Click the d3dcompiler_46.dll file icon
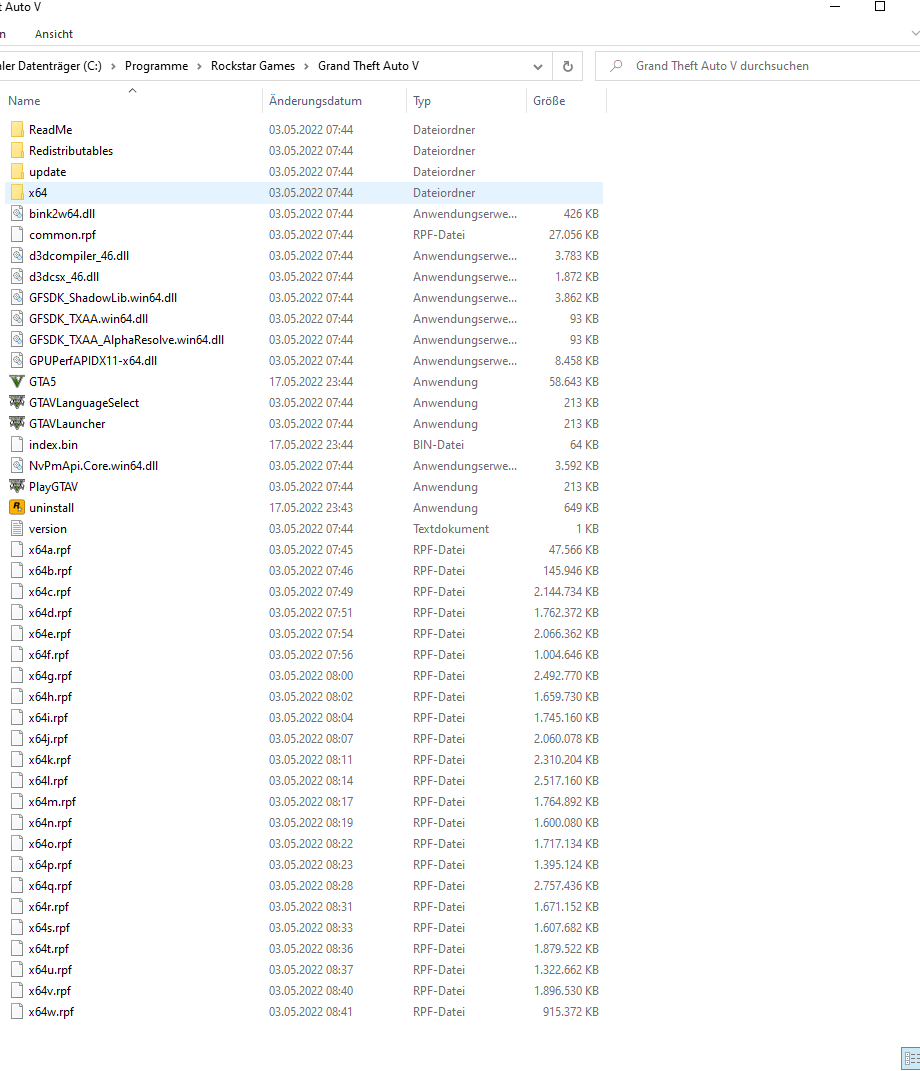This screenshot has height=1071, width=920. point(17,255)
